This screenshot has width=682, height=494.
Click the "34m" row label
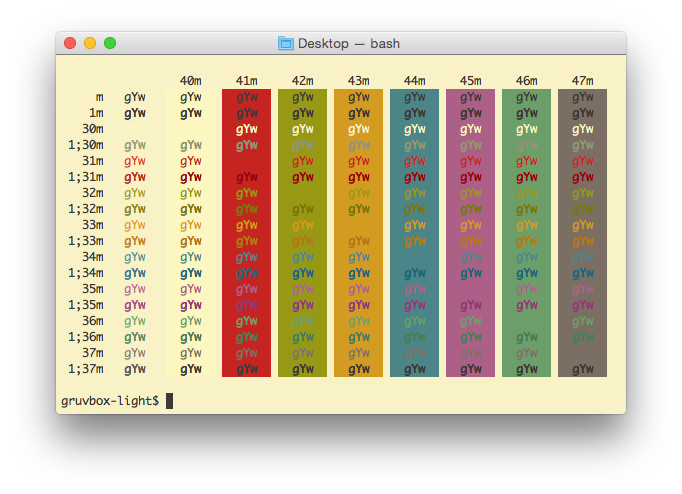(93, 257)
